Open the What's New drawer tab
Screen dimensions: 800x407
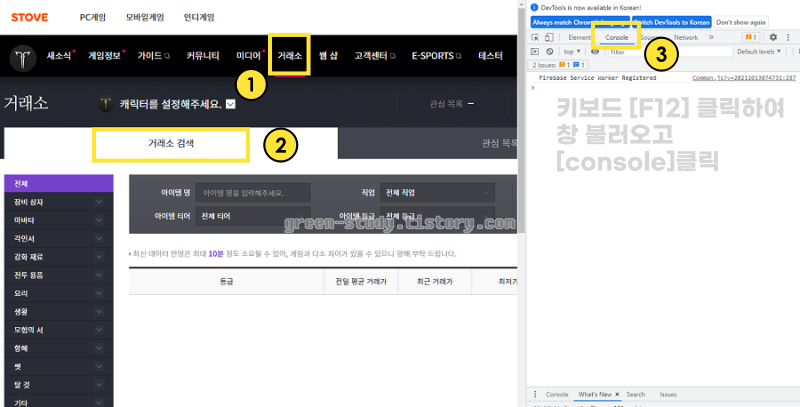click(x=594, y=394)
